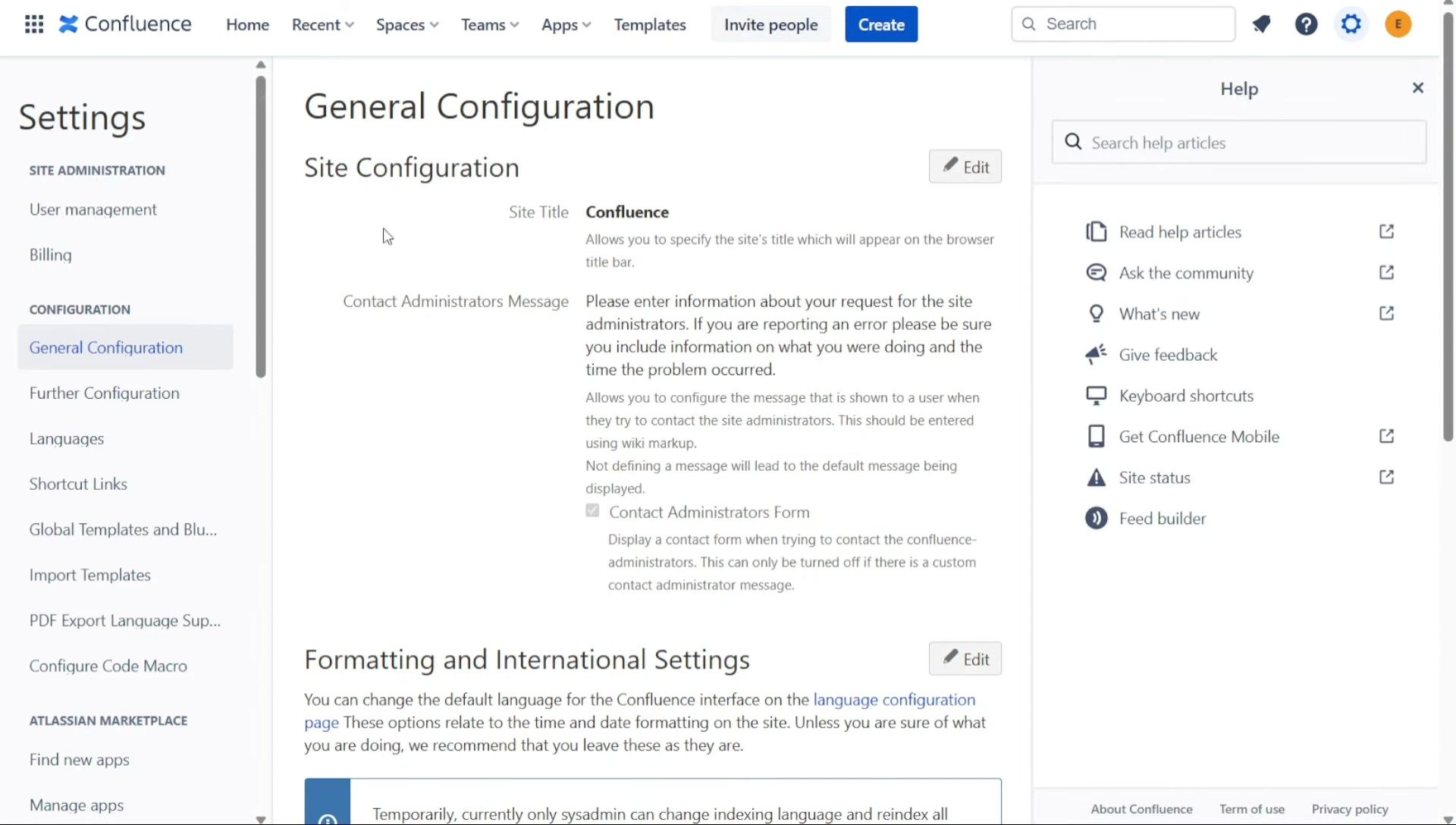
Task: Click the Confluence logo
Action: point(125,24)
